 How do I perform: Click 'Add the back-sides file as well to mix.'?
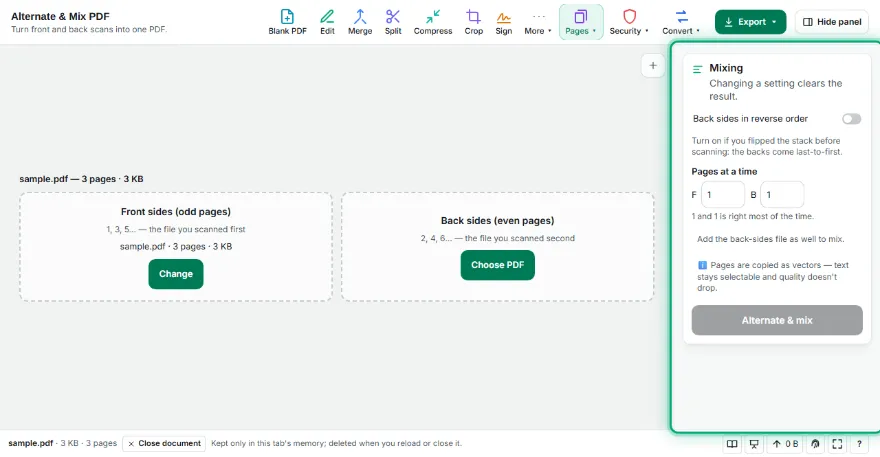tap(771, 239)
